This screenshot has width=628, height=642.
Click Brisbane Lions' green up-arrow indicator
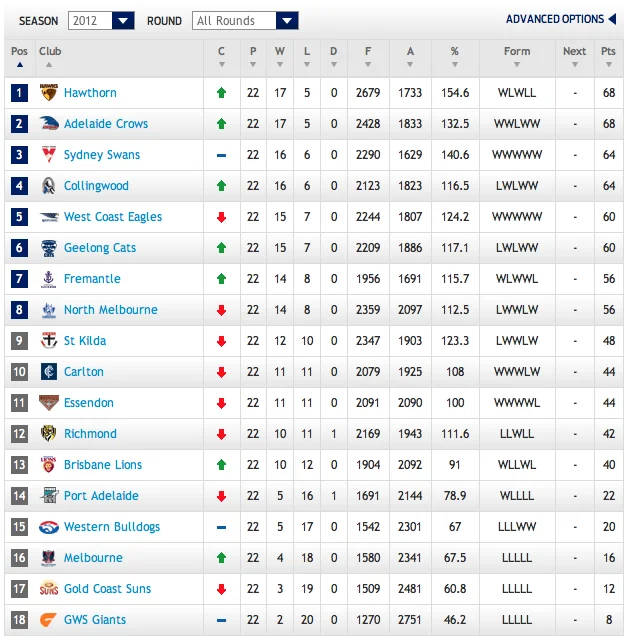[221, 465]
